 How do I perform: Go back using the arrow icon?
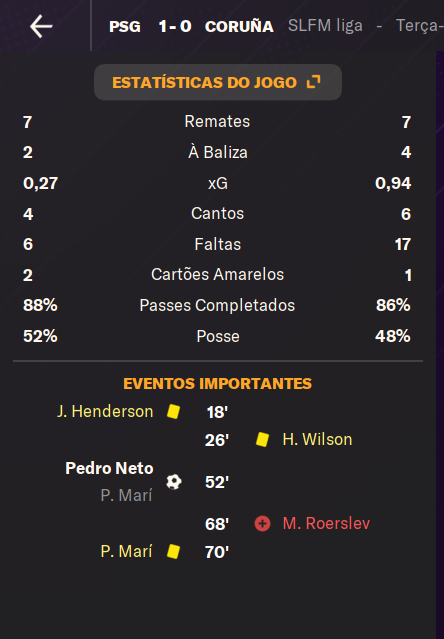[41, 26]
